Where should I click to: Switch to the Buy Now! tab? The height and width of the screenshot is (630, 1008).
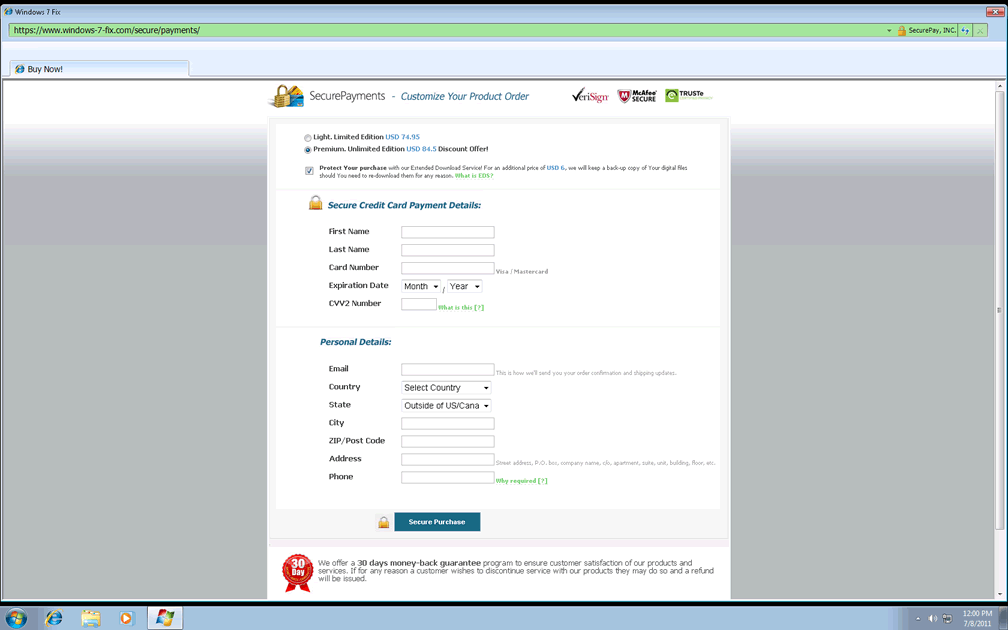pos(45,69)
